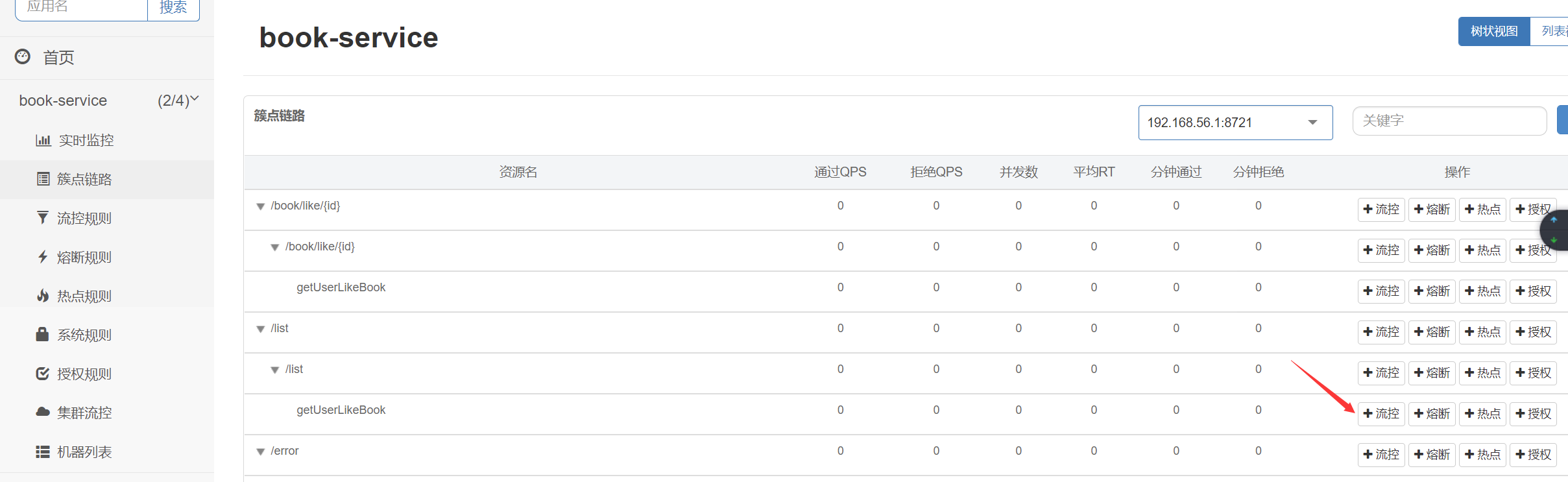This screenshot has width=1568, height=482.
Task: Add 熔断 for getUserLikeBook under /list
Action: click(x=1432, y=414)
